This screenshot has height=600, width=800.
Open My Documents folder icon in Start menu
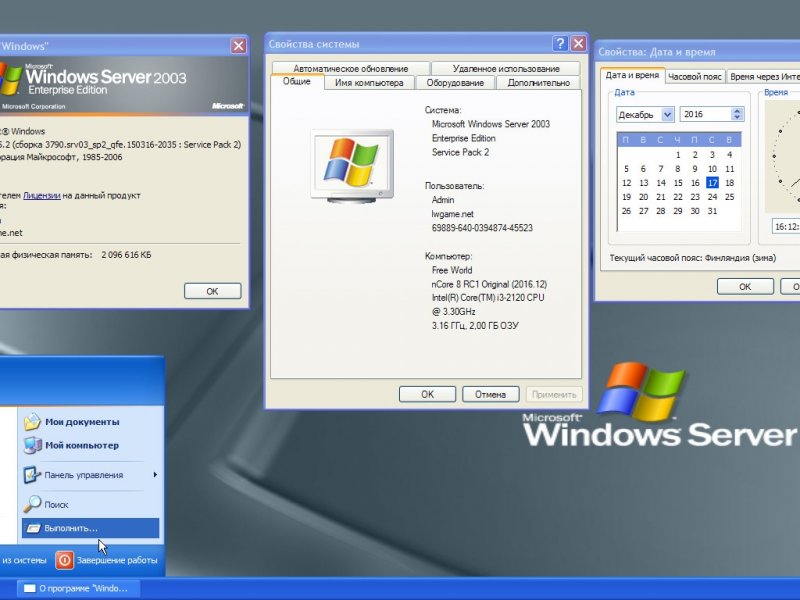click(32, 421)
